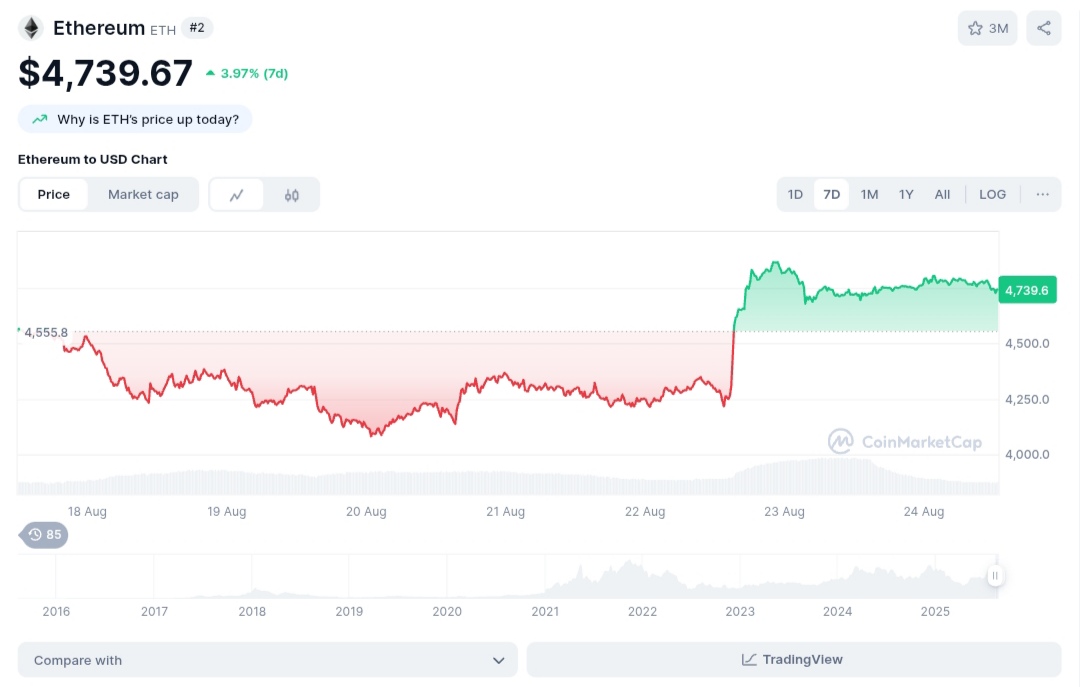1080x687 pixels.
Task: Click the 4,250.0 y-axis label
Action: (x=1027, y=399)
